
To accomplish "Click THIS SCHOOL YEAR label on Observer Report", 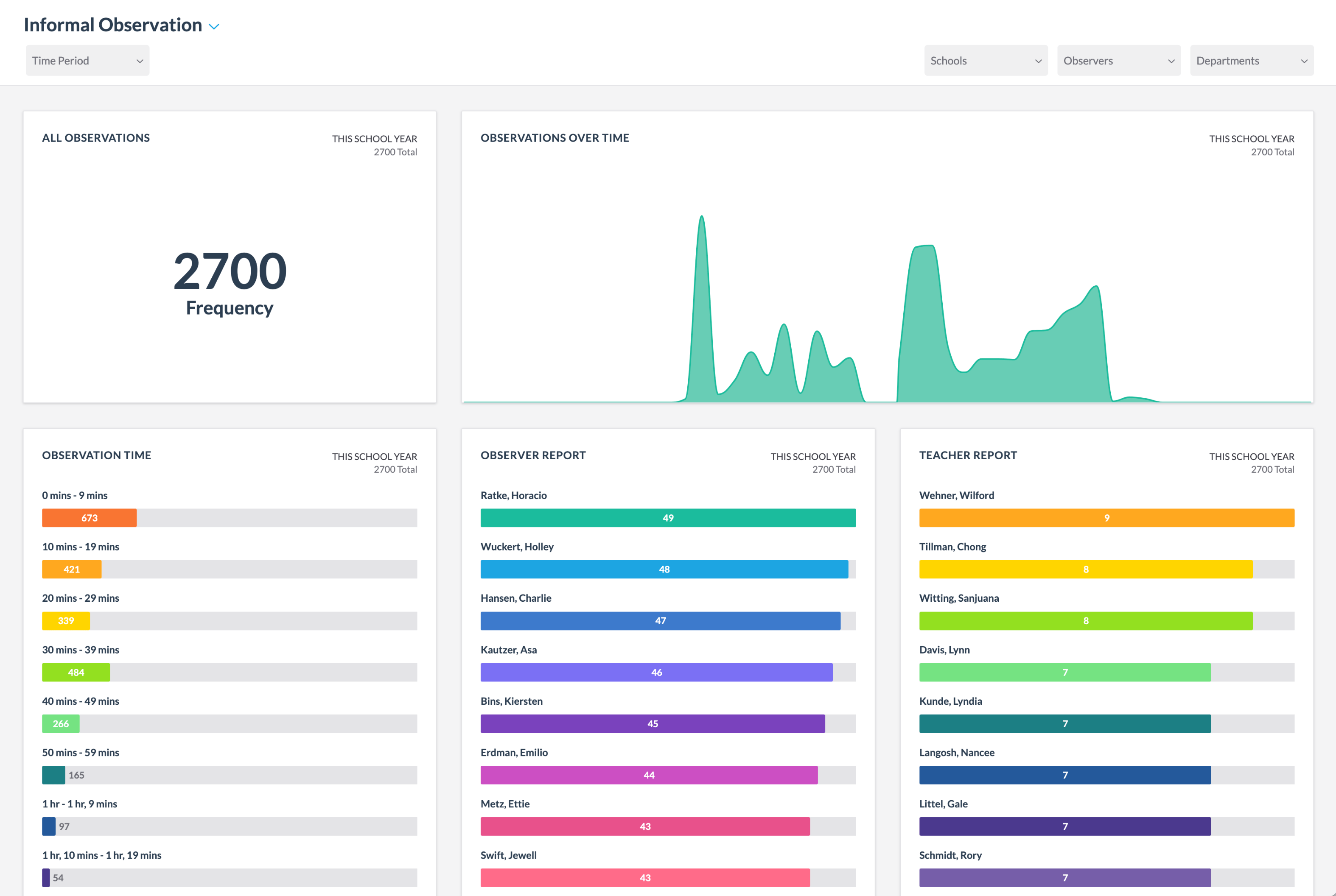I will [x=813, y=456].
